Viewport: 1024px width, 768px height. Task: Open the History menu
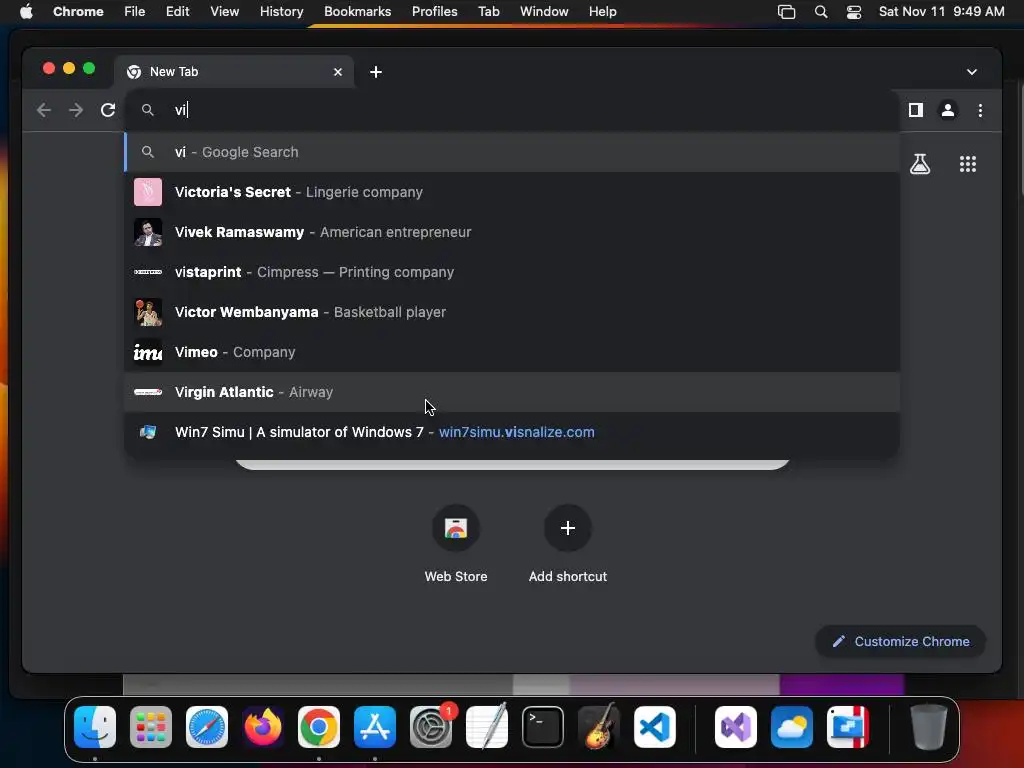pos(281,12)
